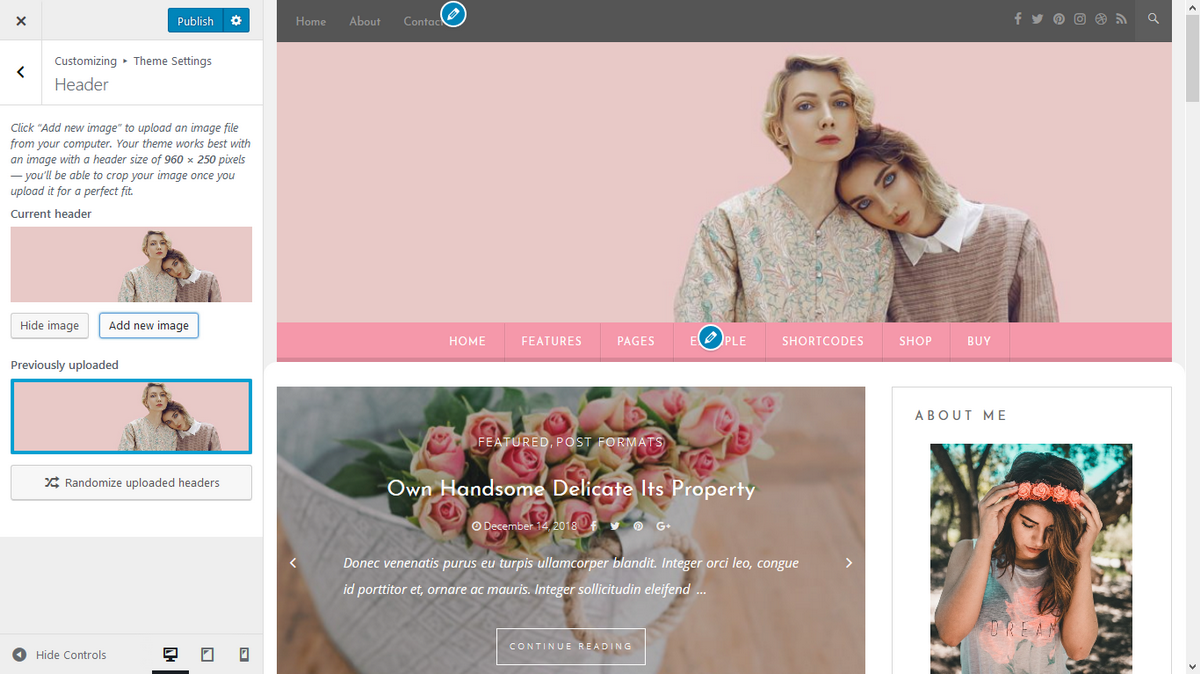Image resolution: width=1200 pixels, height=674 pixels.
Task: Click the Add new image button
Action: 149,325
